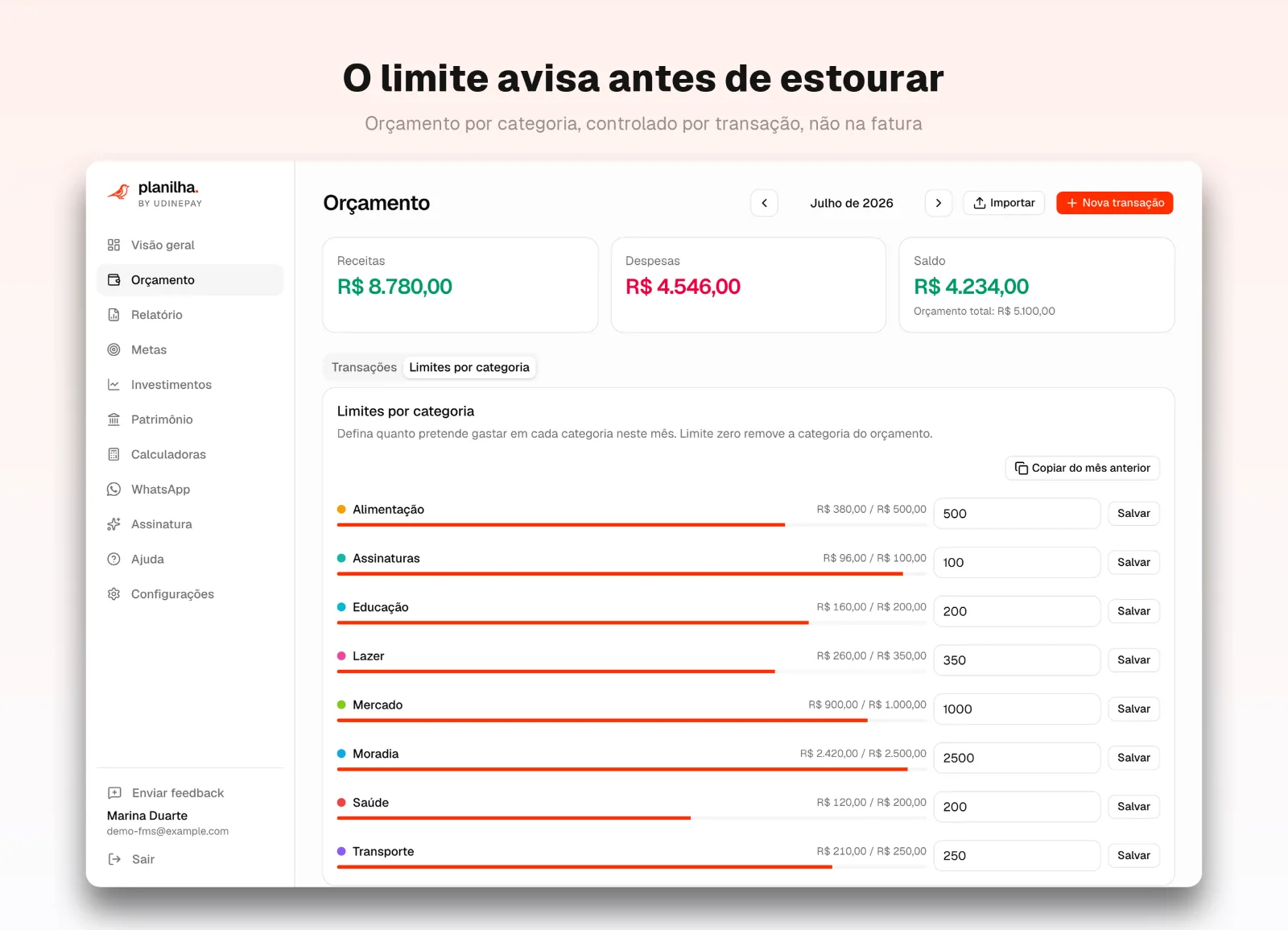This screenshot has height=930, width=1288.
Task: Save the Moradia limit with Salvar
Action: click(1133, 758)
